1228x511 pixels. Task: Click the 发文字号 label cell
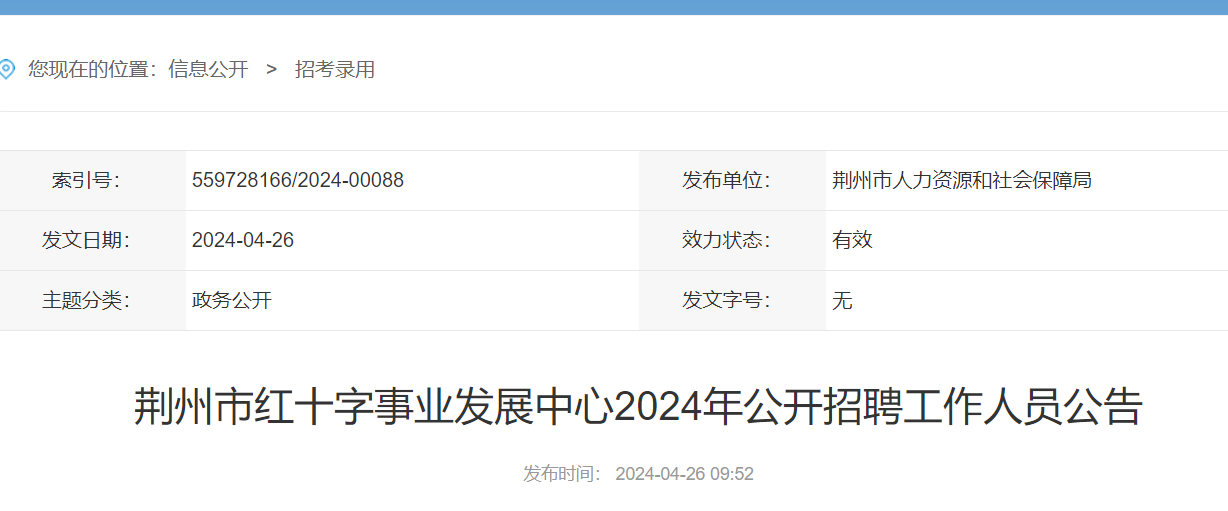tap(732, 301)
